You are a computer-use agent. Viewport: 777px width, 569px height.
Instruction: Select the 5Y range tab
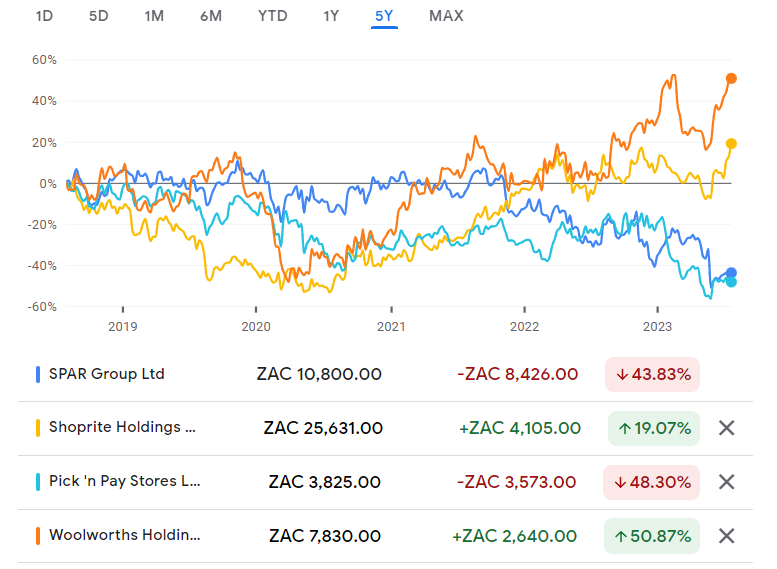(x=384, y=16)
